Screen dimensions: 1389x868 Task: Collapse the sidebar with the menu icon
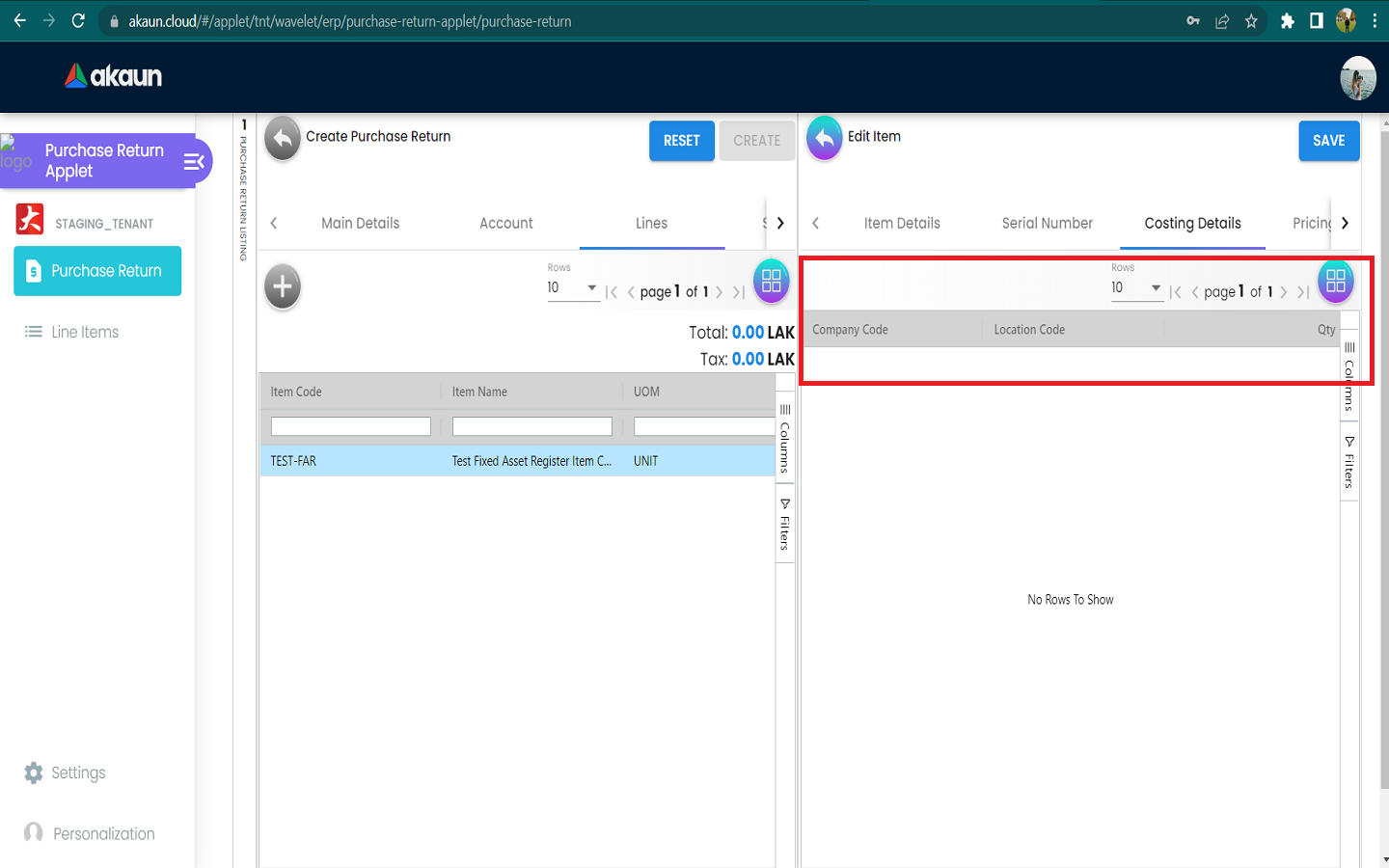click(x=194, y=161)
